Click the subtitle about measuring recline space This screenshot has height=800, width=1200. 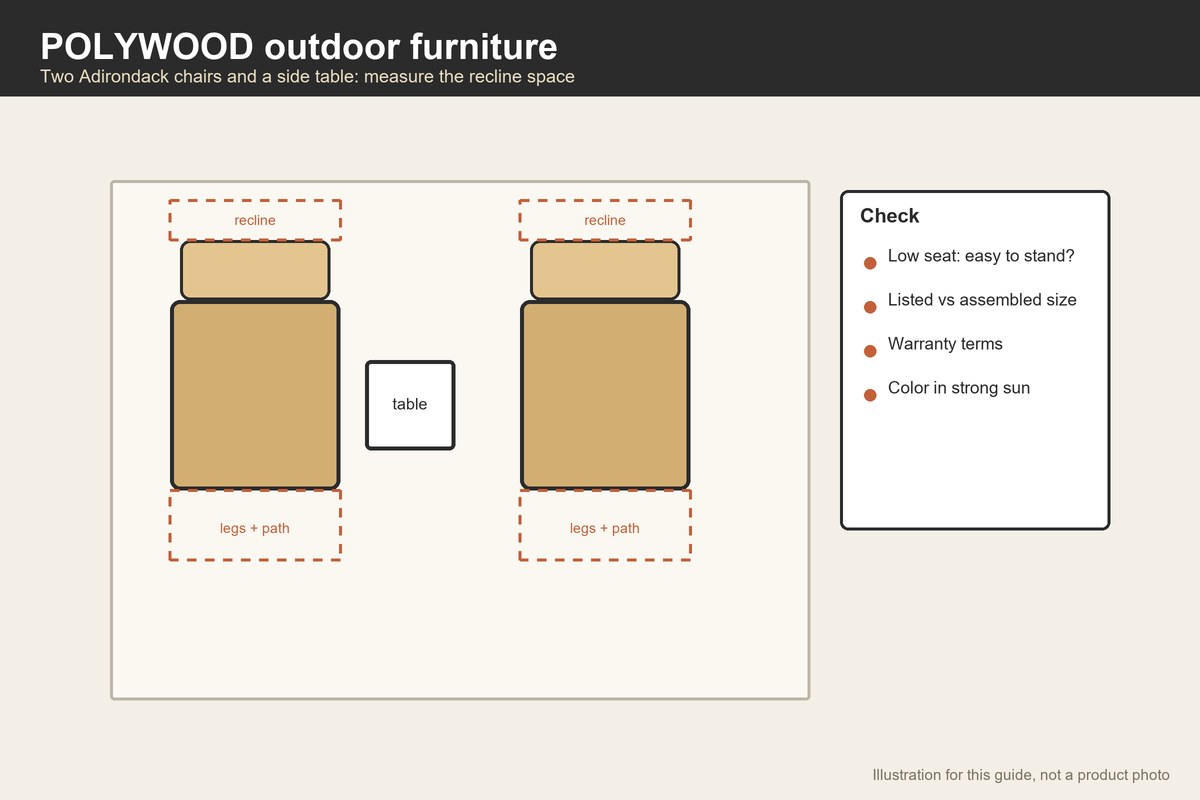click(307, 76)
